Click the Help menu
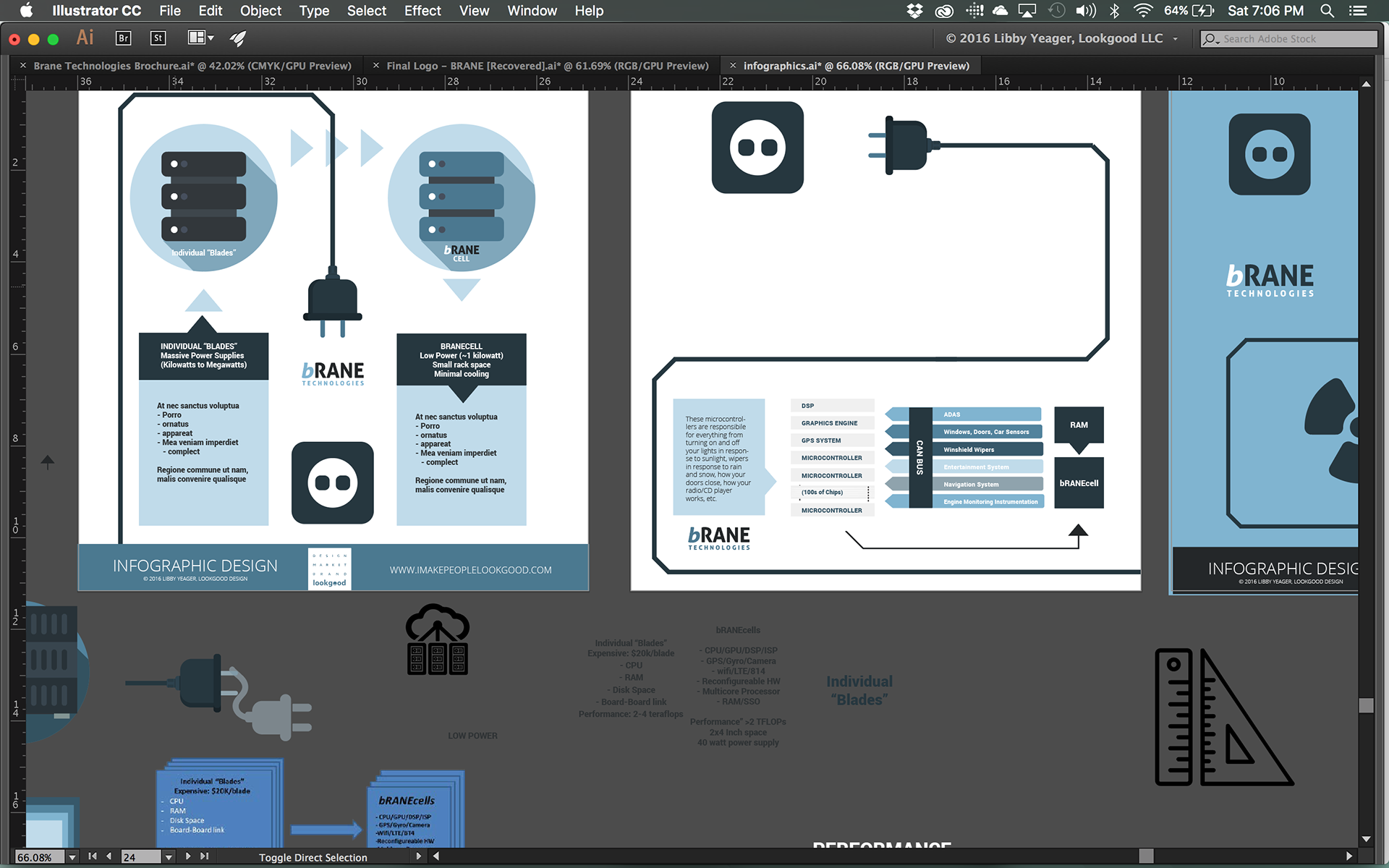Screen dimensions: 1389x868 (x=589, y=11)
